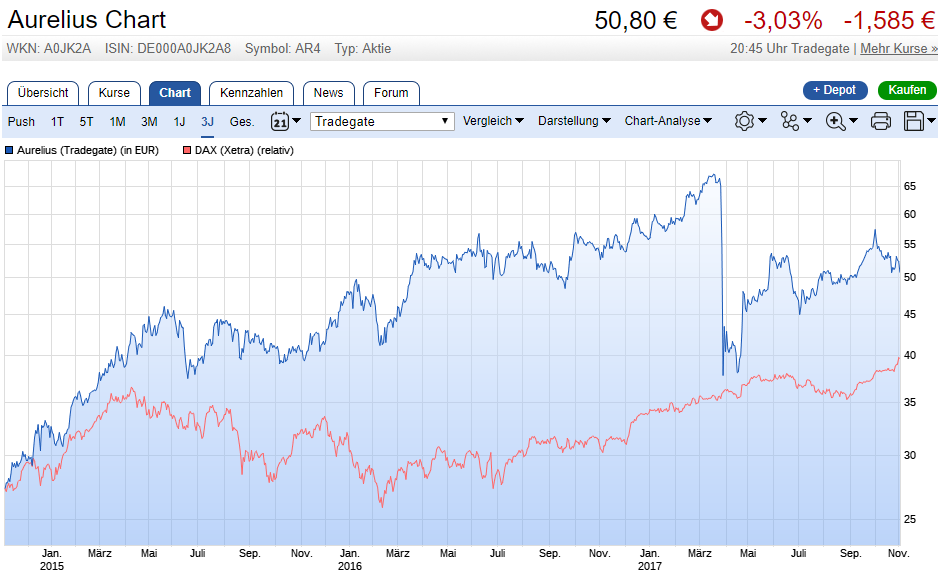
Task: Switch to the Kurse tab
Action: 114,93
